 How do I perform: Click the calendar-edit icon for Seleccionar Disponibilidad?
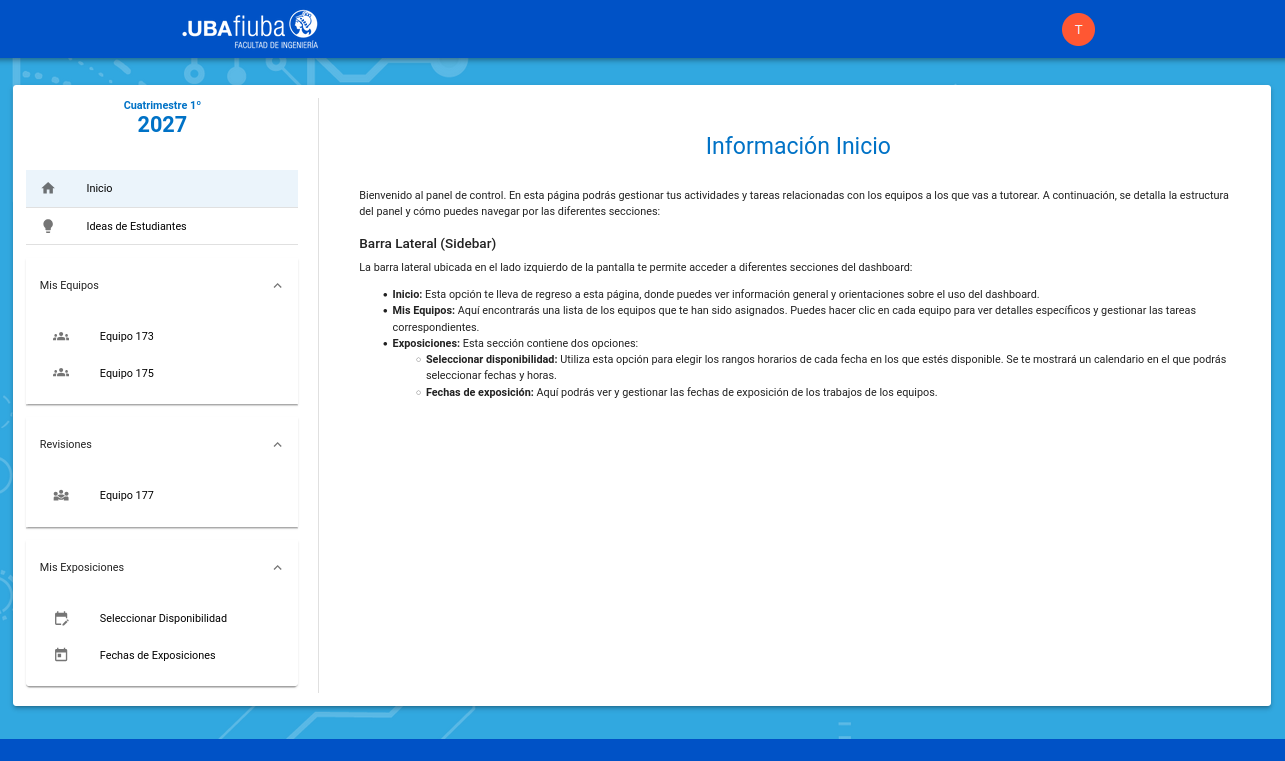[61, 618]
